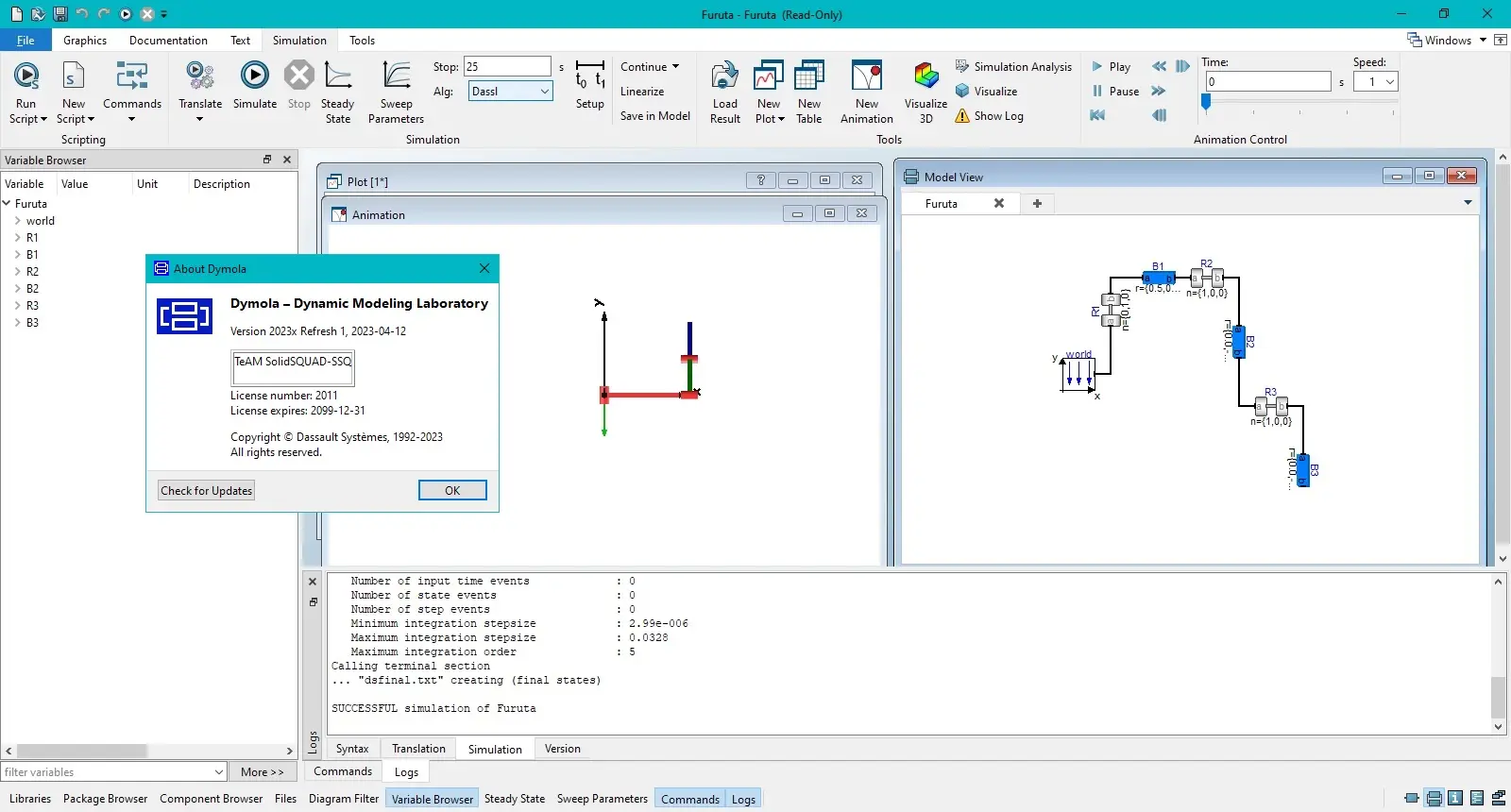The height and width of the screenshot is (812, 1511).
Task: Click the Stop time input field
Action: [507, 67]
